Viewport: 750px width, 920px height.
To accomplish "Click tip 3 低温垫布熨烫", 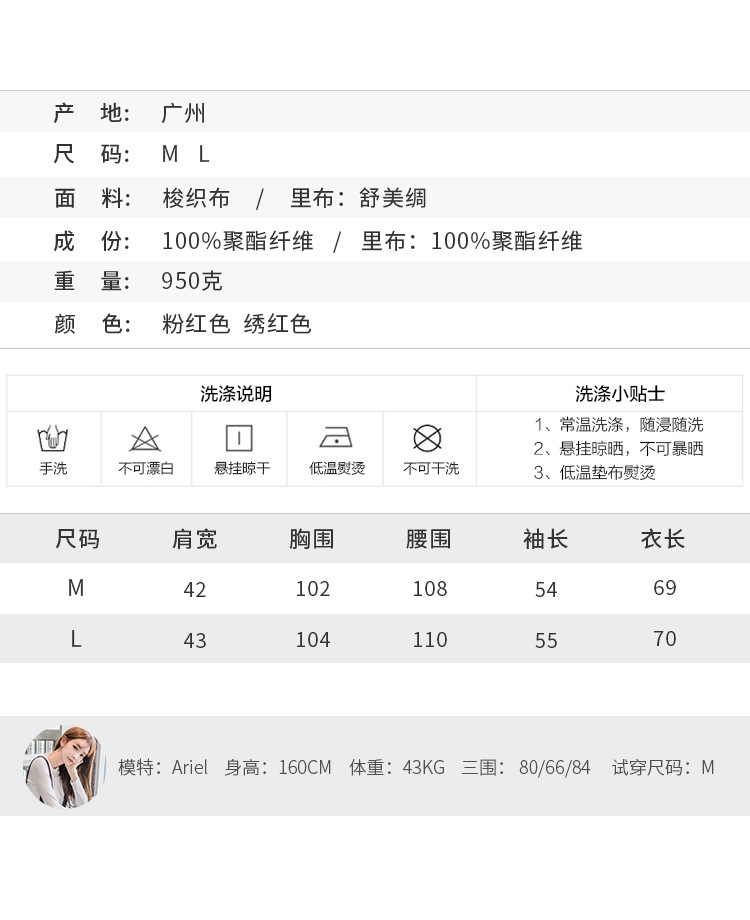I will click(594, 472).
